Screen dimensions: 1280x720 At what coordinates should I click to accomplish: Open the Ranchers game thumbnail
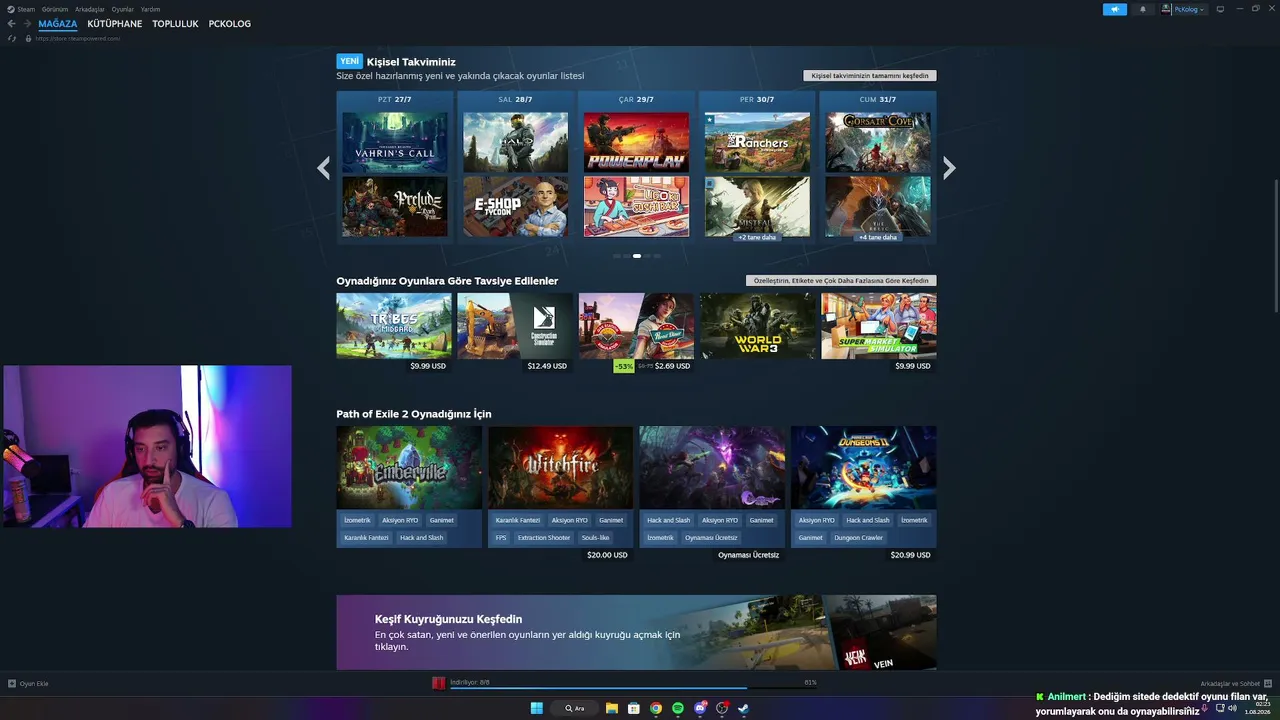(x=757, y=142)
